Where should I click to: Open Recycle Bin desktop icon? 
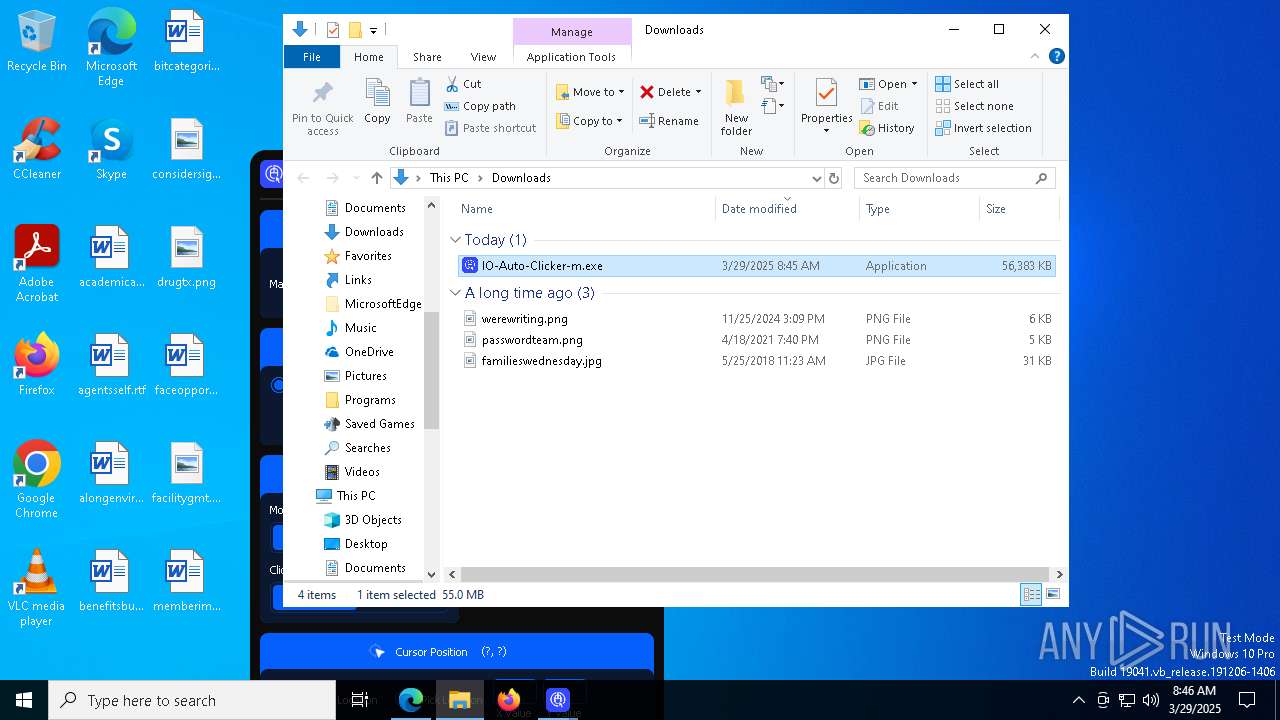[x=37, y=42]
